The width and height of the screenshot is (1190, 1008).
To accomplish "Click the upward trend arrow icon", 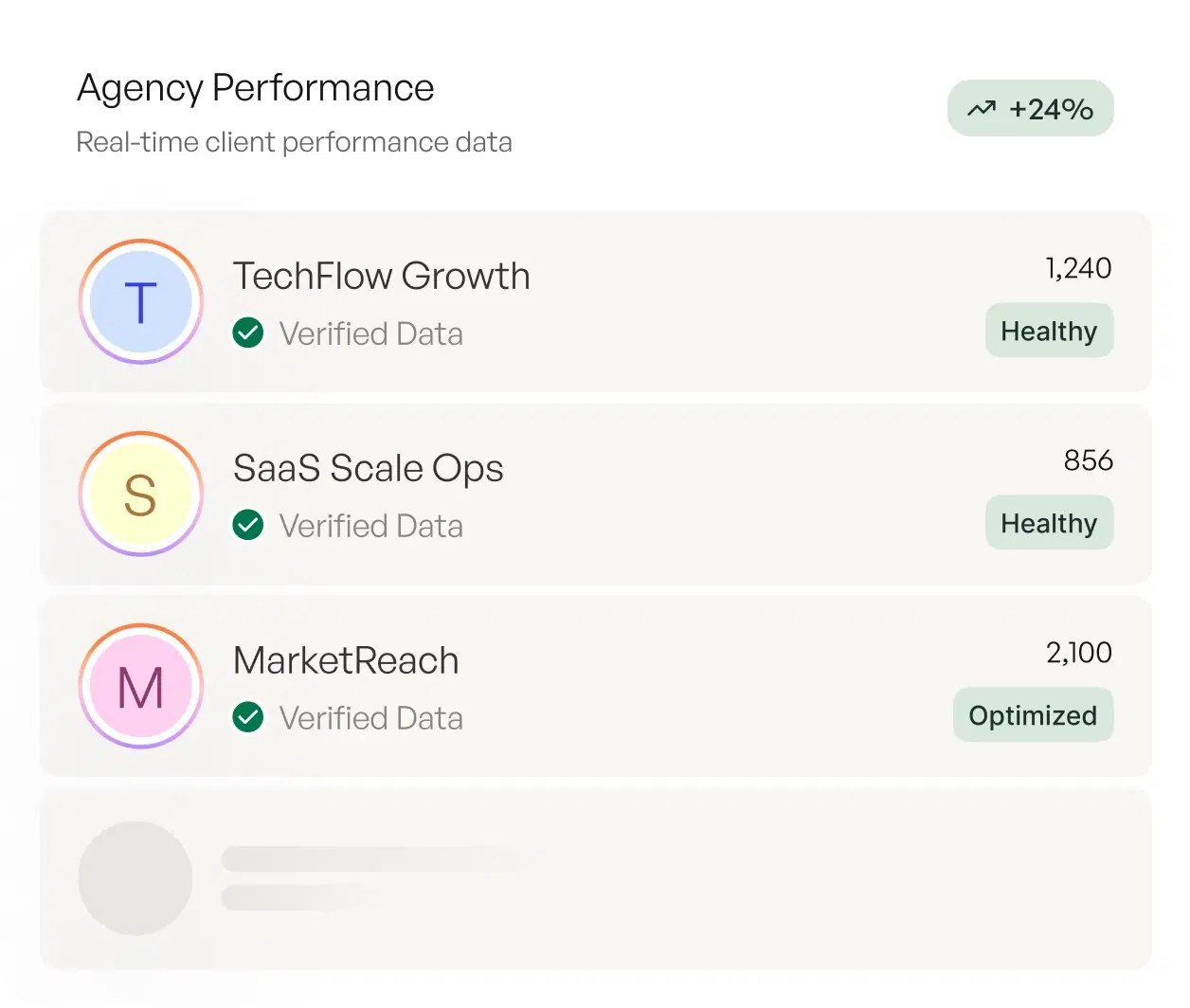I will [x=982, y=109].
